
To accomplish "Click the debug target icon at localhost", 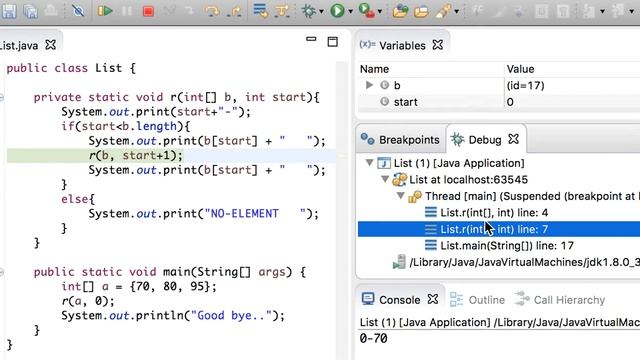I will pos(400,179).
